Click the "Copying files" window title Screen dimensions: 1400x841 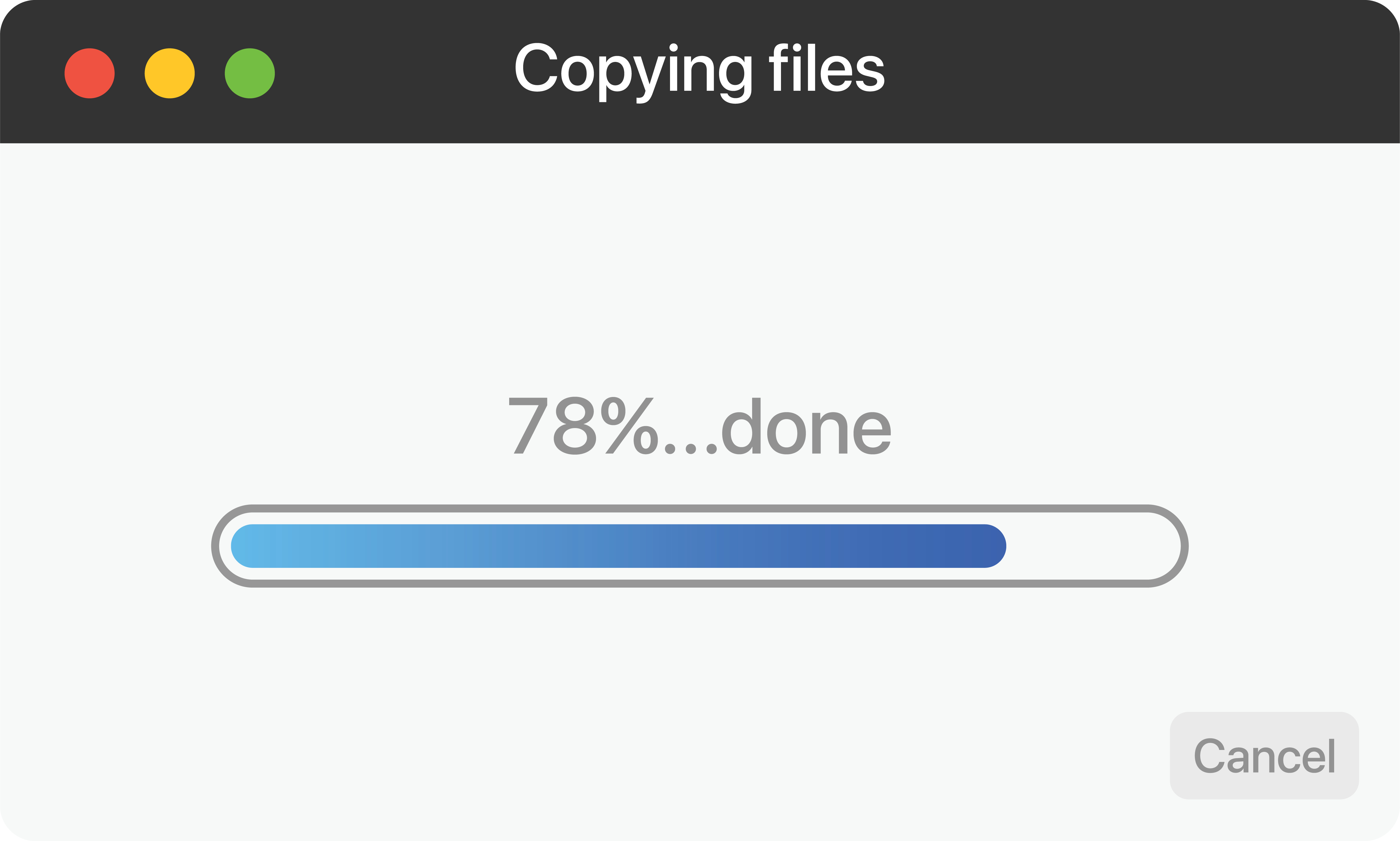click(x=699, y=71)
